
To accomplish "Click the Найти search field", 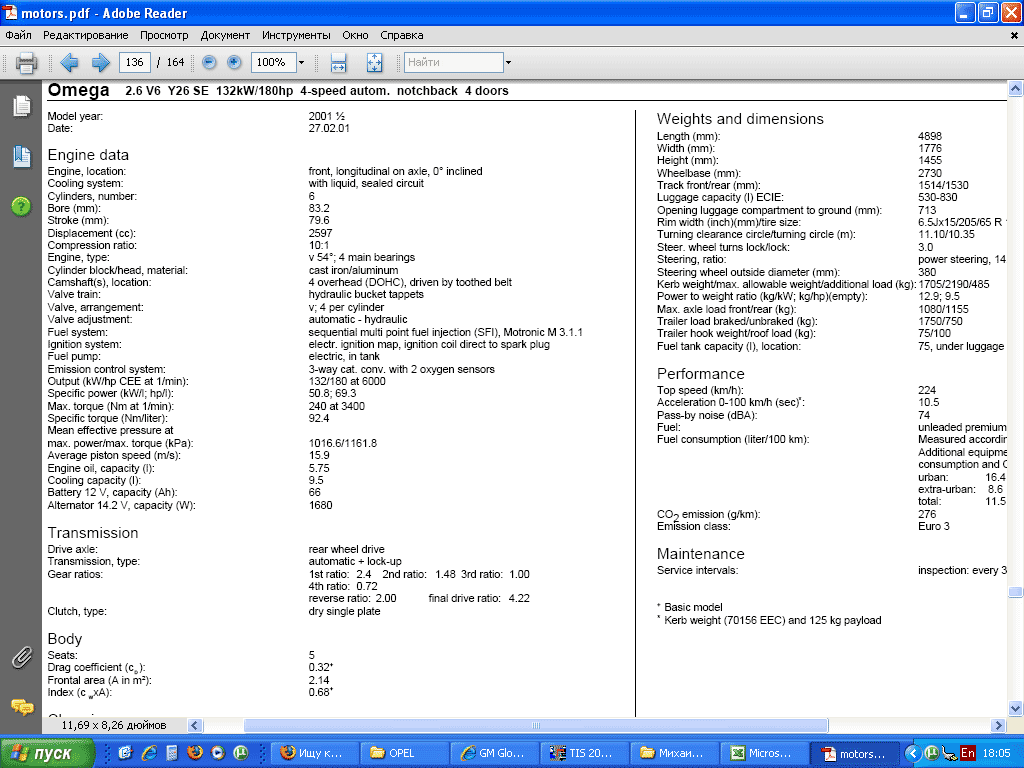I will point(454,63).
